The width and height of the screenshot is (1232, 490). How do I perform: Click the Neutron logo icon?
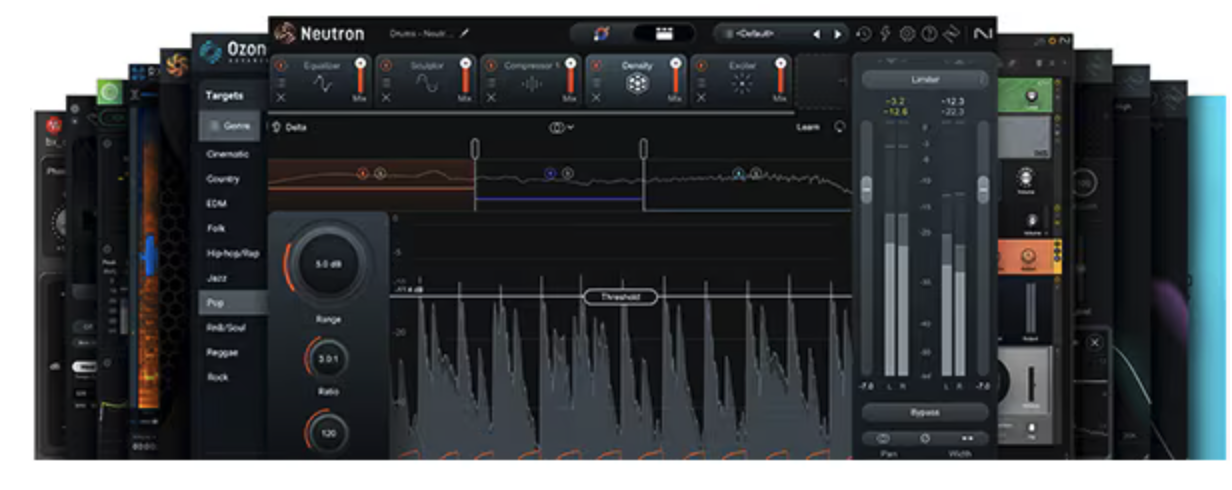click(285, 33)
